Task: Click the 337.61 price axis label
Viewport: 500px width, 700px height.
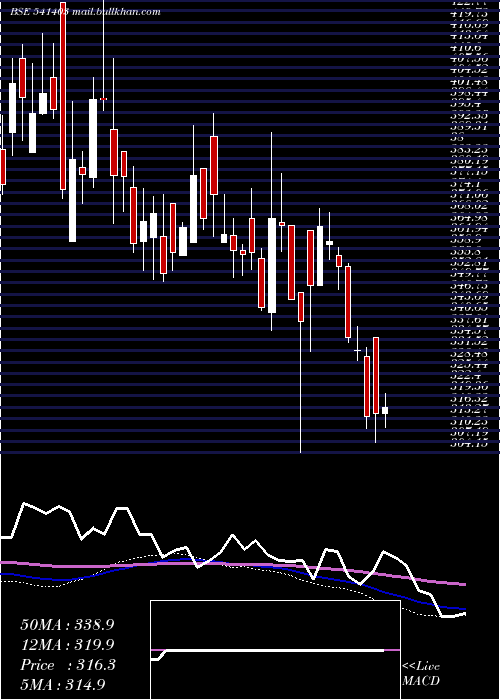Action: pos(469,320)
